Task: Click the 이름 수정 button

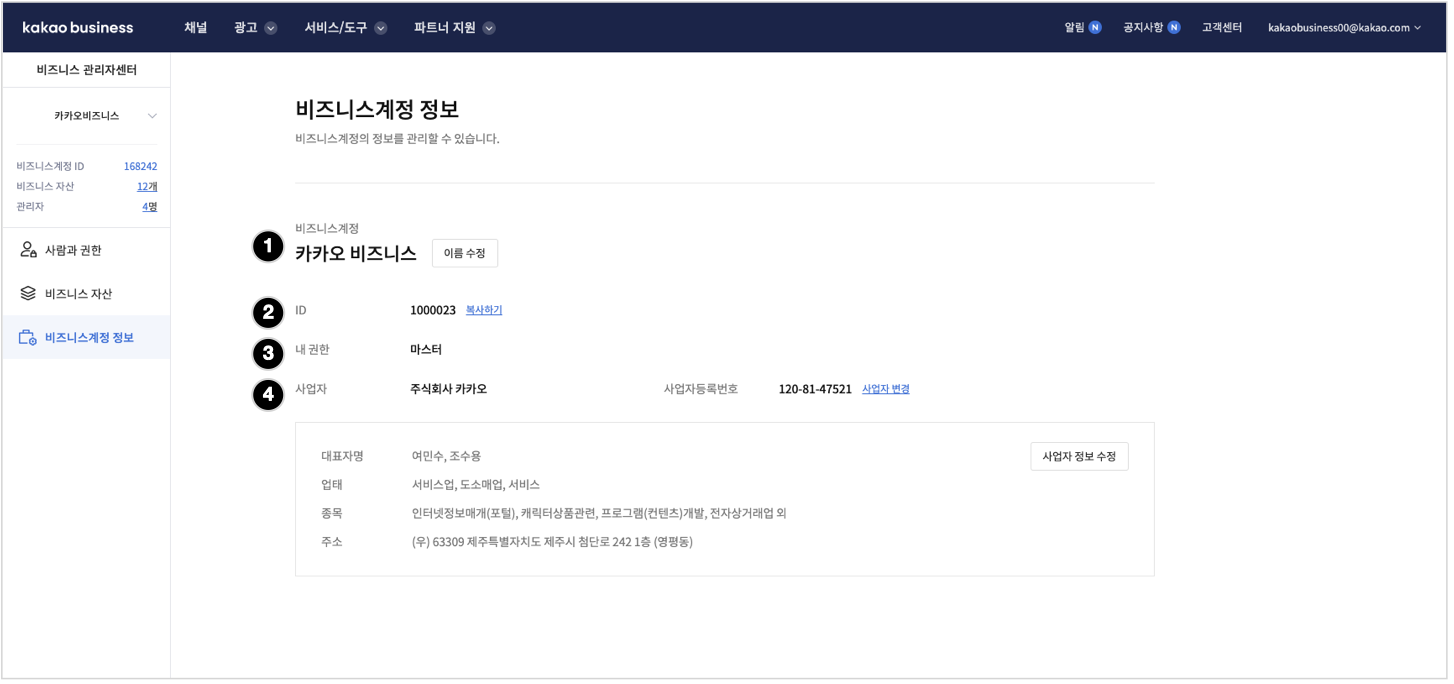Action: 464,253
